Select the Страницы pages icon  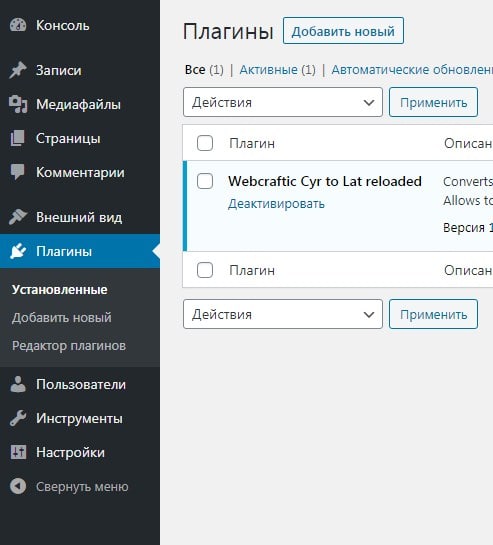[18, 138]
